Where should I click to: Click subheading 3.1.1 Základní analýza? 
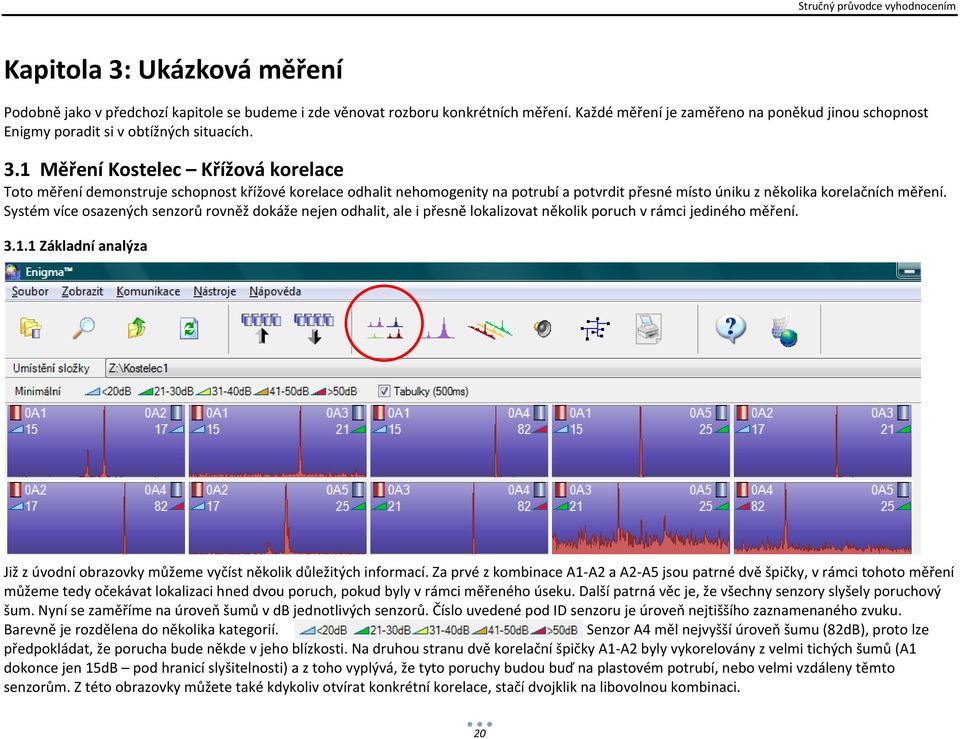tap(75, 246)
